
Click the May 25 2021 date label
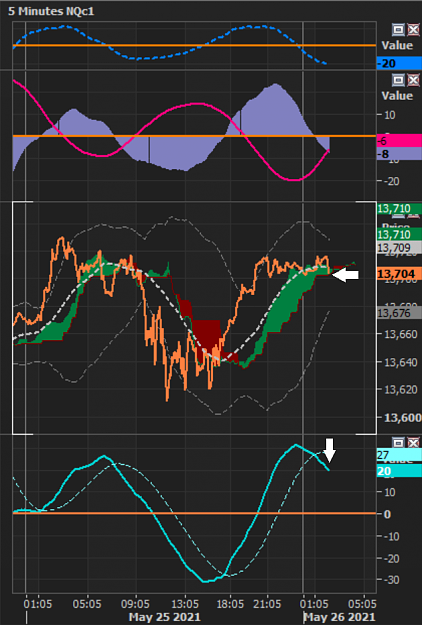click(x=165, y=617)
